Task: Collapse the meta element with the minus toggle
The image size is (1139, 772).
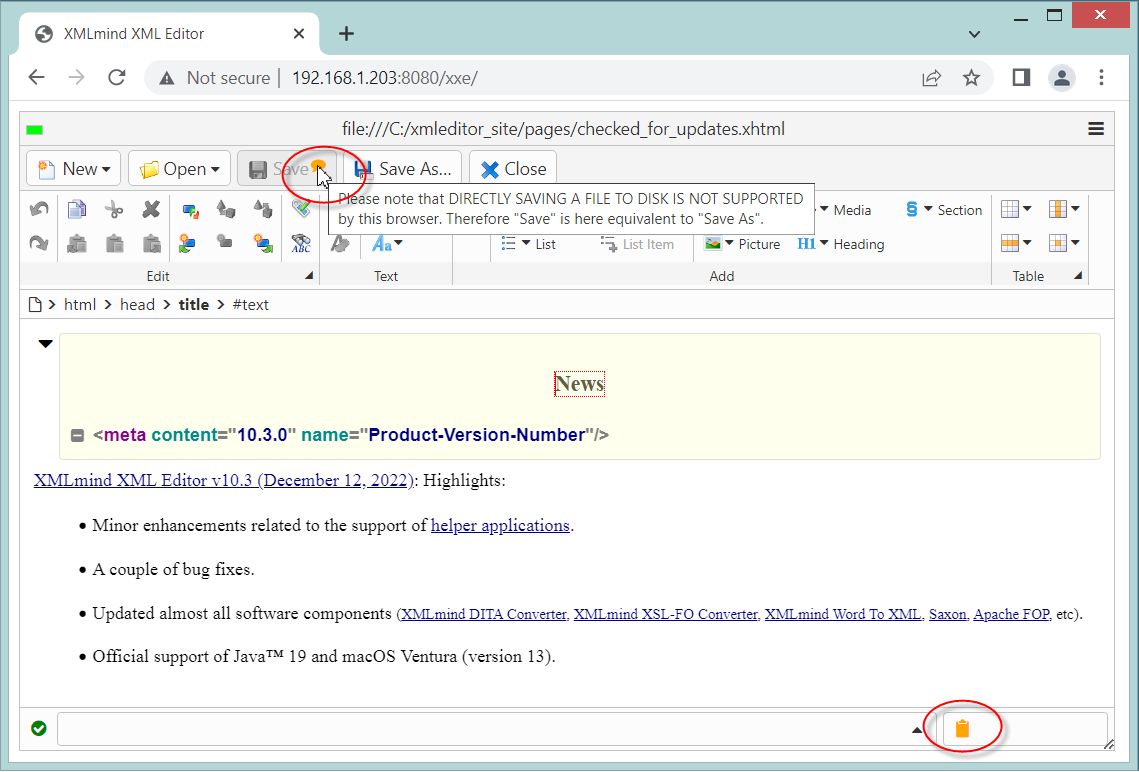Action: (x=77, y=436)
